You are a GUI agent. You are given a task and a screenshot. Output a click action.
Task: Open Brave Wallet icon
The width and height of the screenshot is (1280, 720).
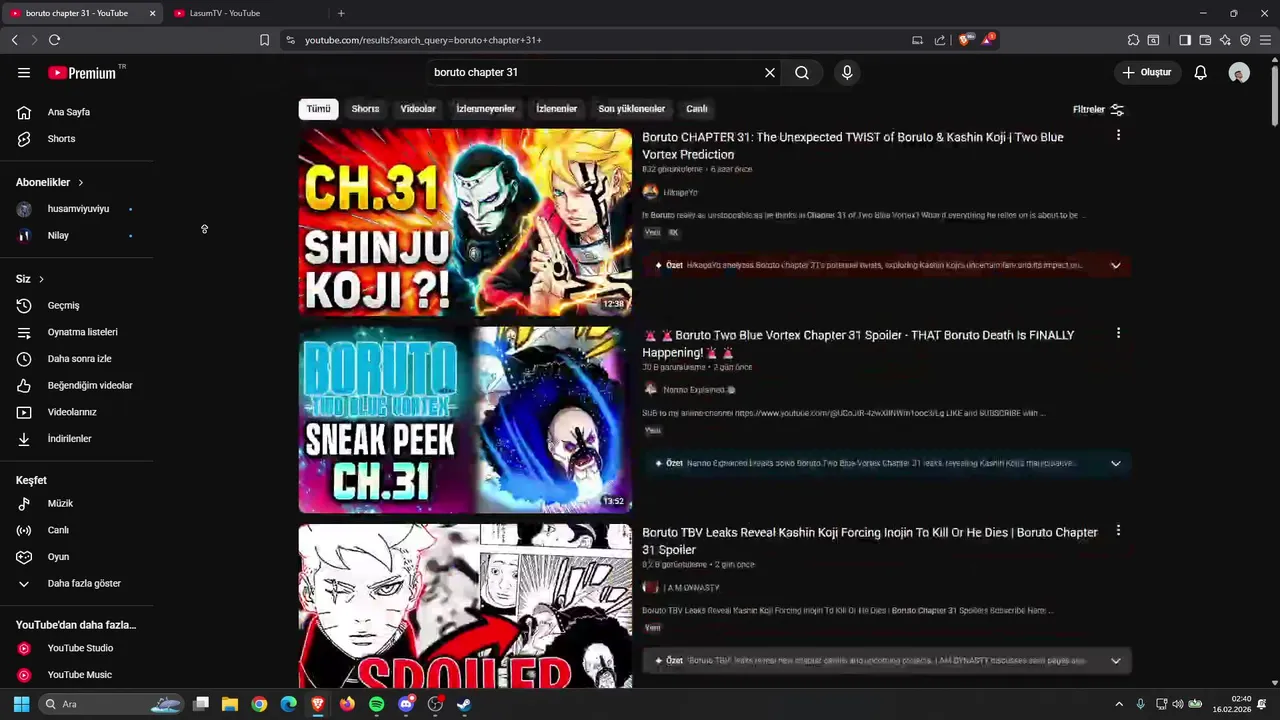(1205, 40)
